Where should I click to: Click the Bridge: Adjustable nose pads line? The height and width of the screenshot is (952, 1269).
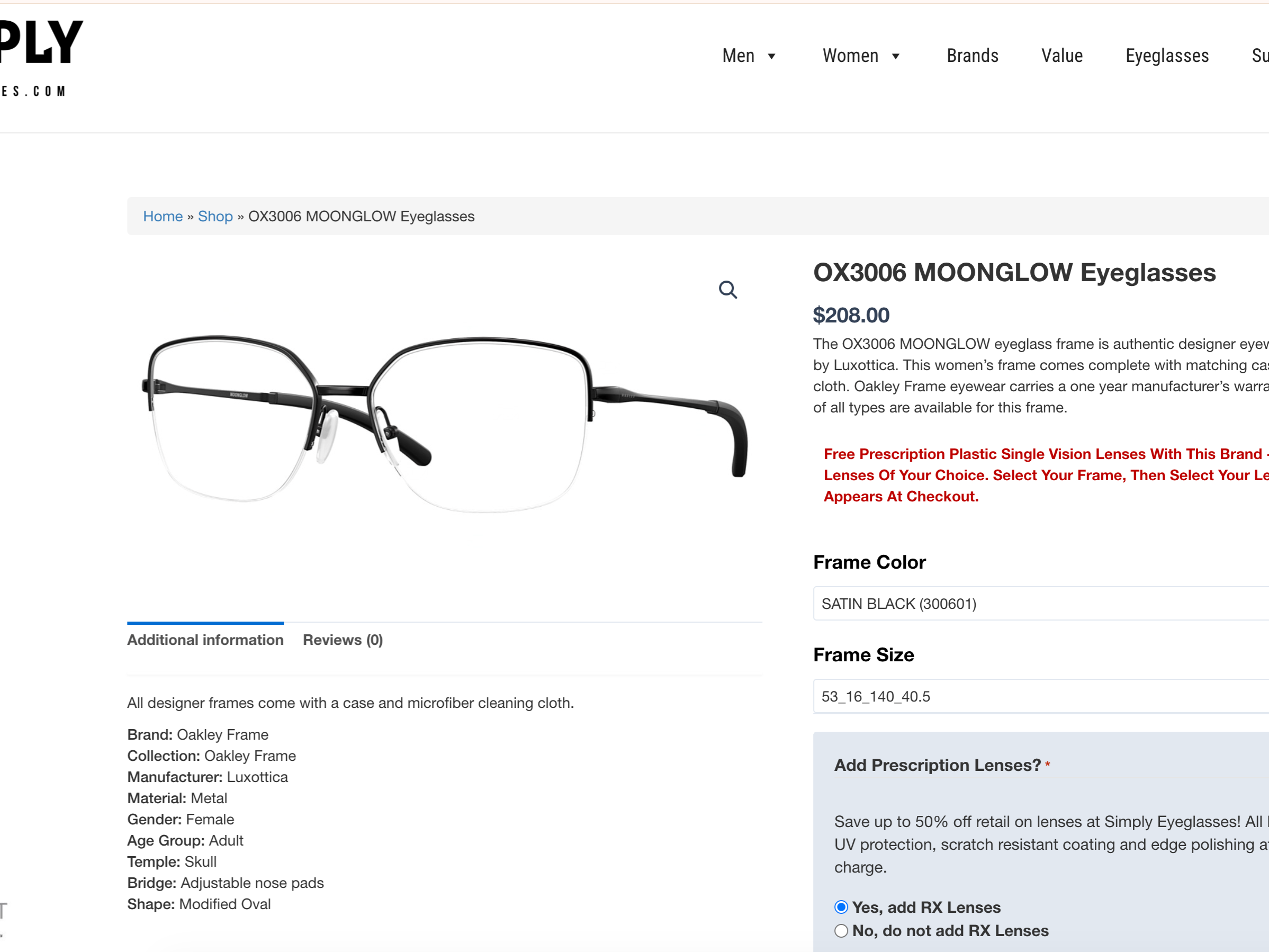click(x=226, y=883)
